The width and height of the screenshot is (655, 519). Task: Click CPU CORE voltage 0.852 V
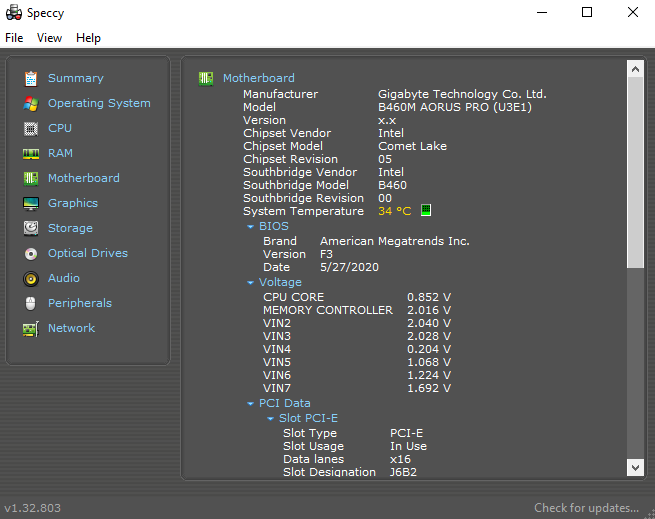(x=429, y=297)
